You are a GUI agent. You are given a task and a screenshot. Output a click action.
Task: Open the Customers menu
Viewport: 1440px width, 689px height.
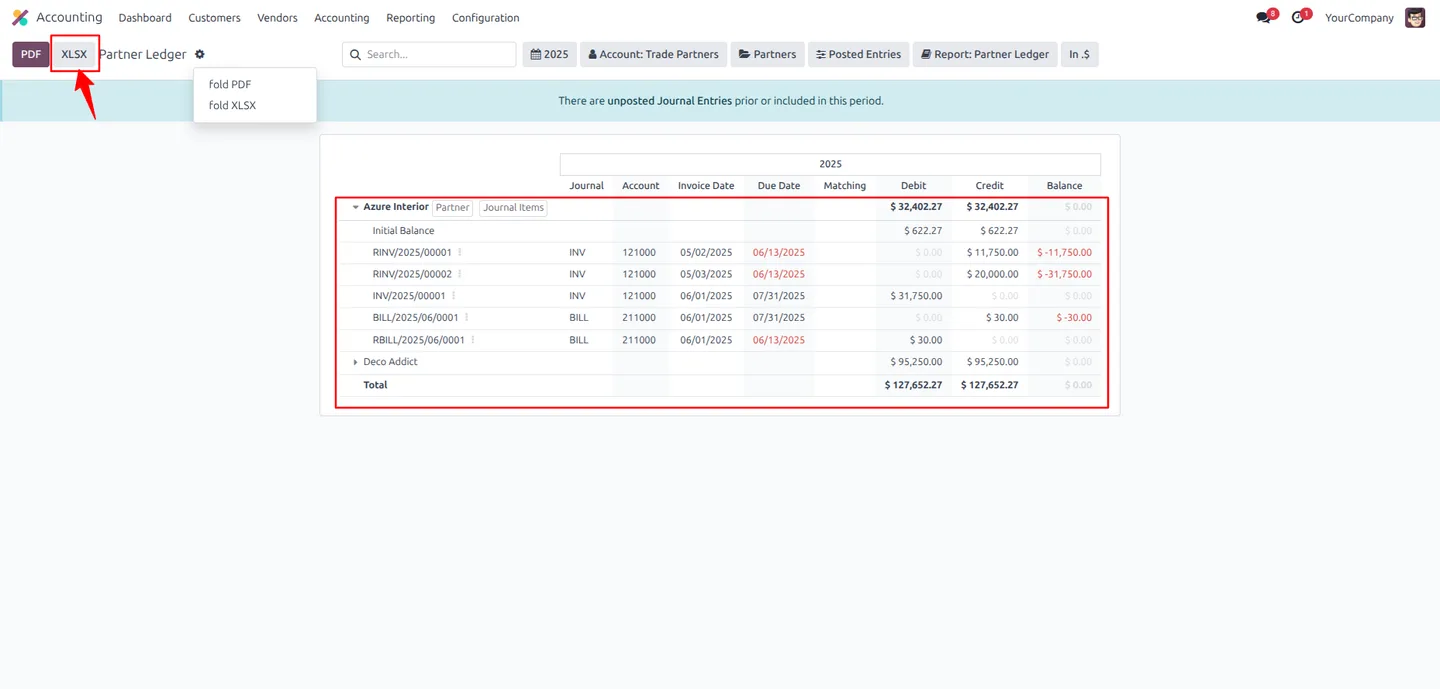click(x=214, y=18)
